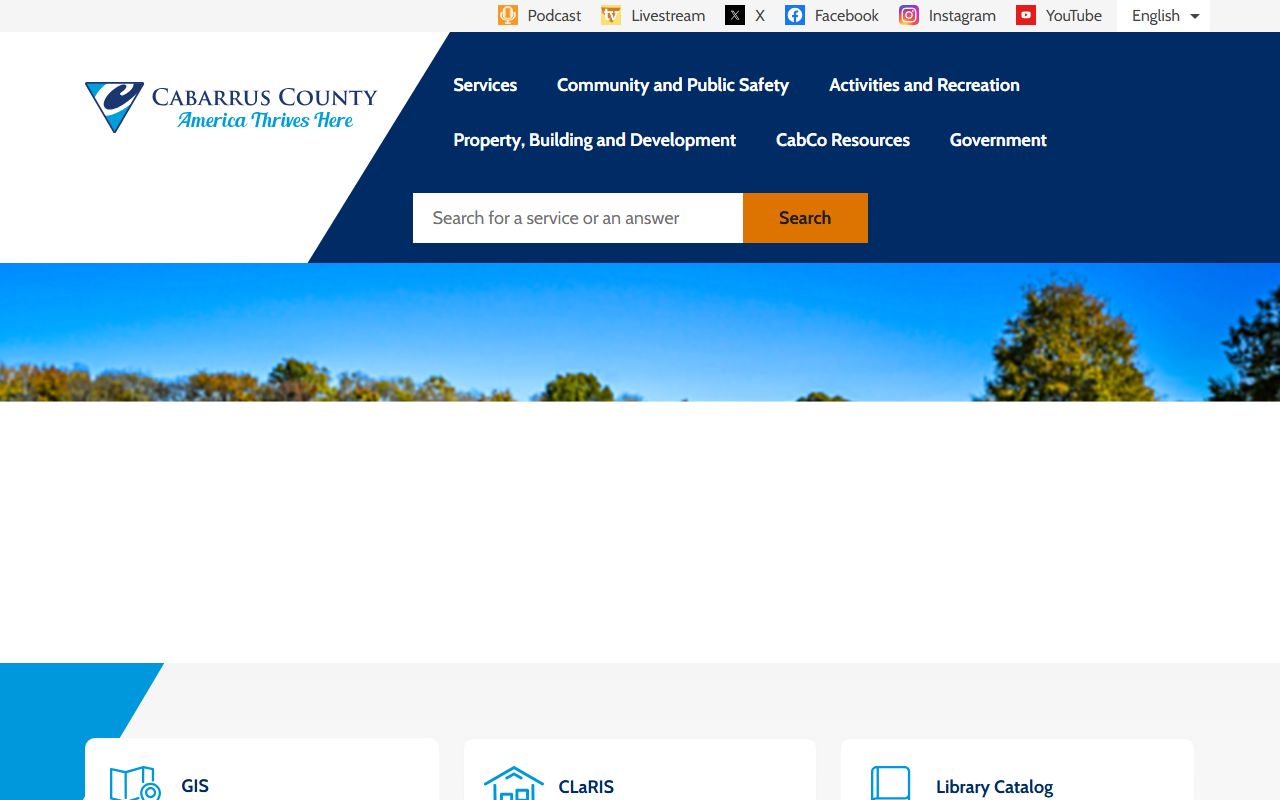Click the Library Catalog book icon

(891, 783)
